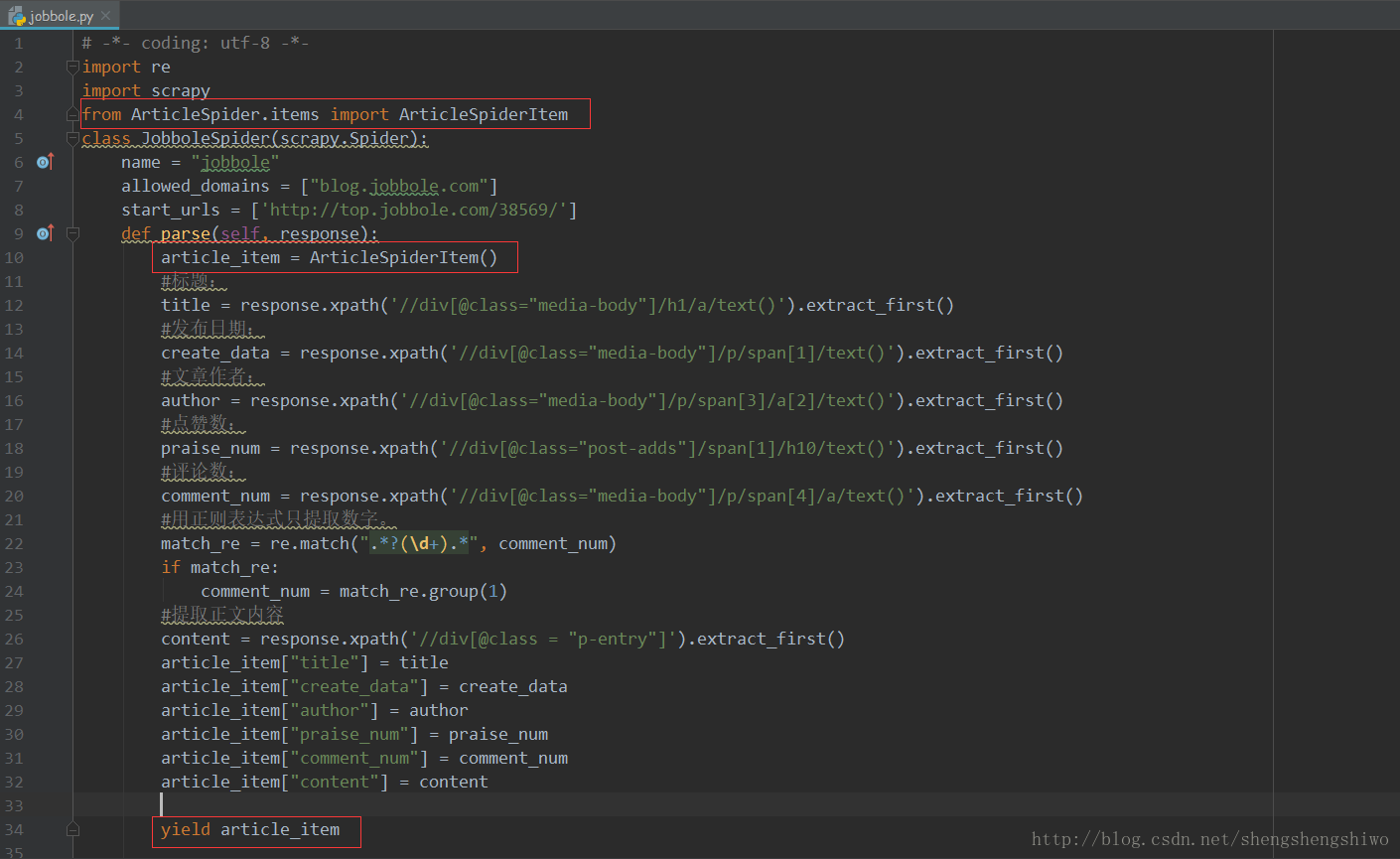Screen dimensions: 1400x859
Task: Click the 'start_urls' variable
Action: tap(171, 210)
